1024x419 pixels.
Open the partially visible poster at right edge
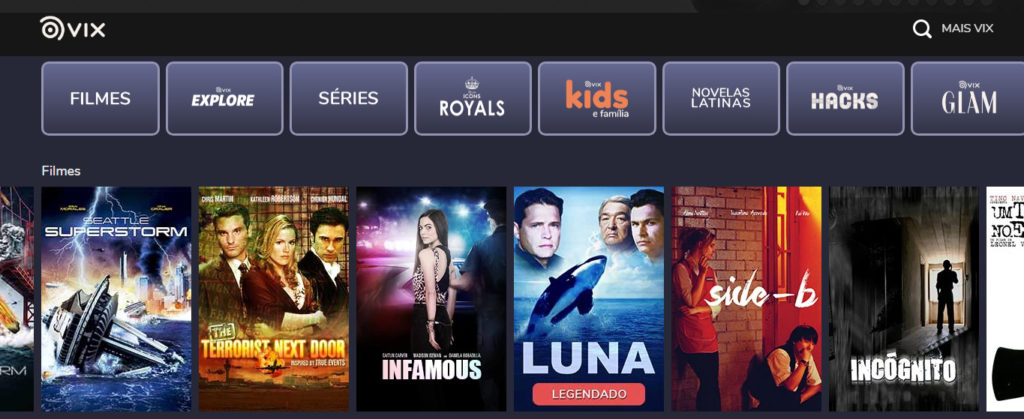tap(1005, 299)
